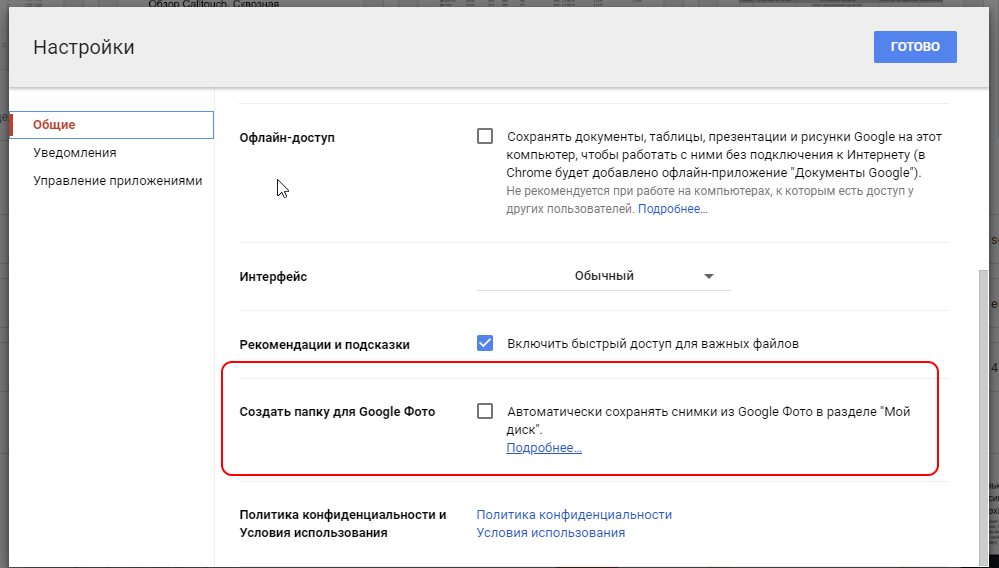Click the Интерфейс section label
This screenshot has height=568, width=999.
click(273, 277)
